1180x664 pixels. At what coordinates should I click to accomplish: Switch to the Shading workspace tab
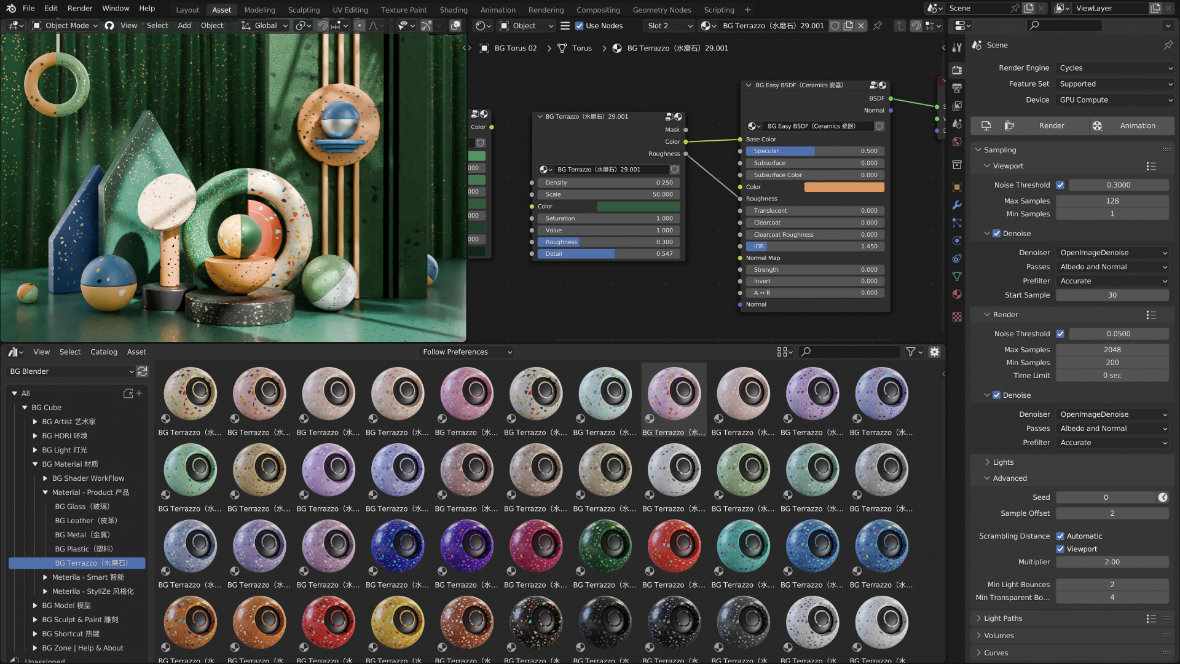[x=453, y=9]
